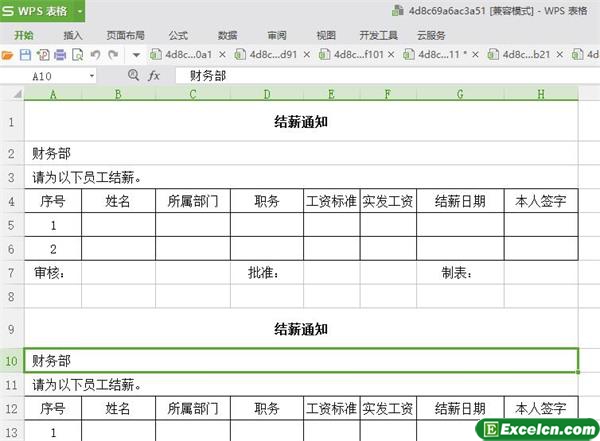
Task: Select the 视图 tab
Action: (x=326, y=36)
